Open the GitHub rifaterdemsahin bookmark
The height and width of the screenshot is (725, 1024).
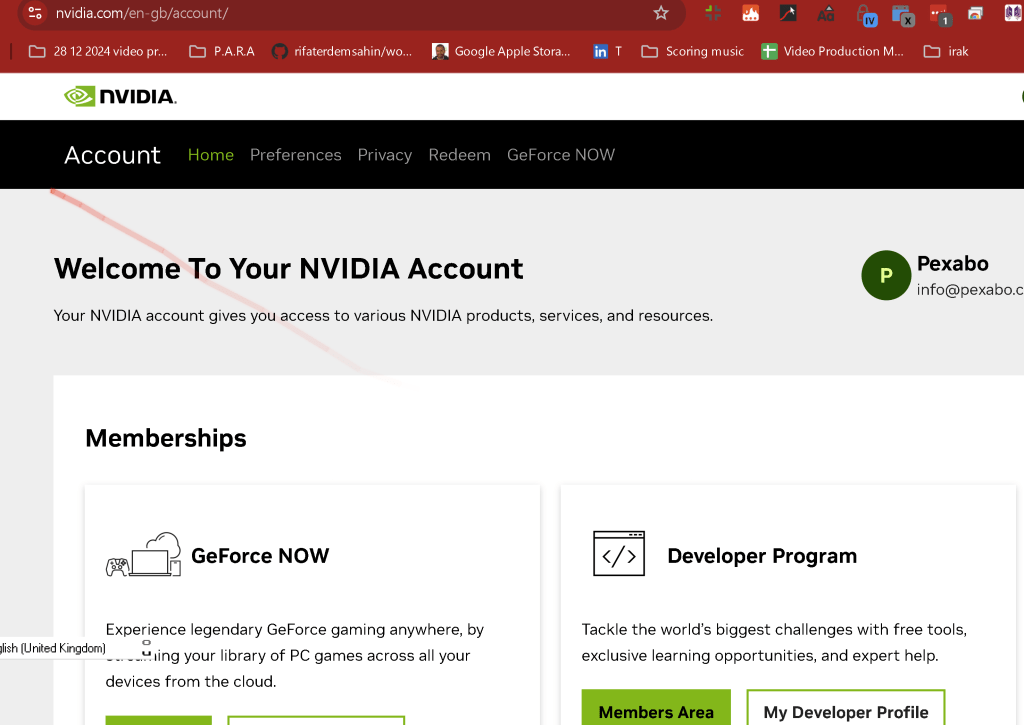[x=342, y=52]
